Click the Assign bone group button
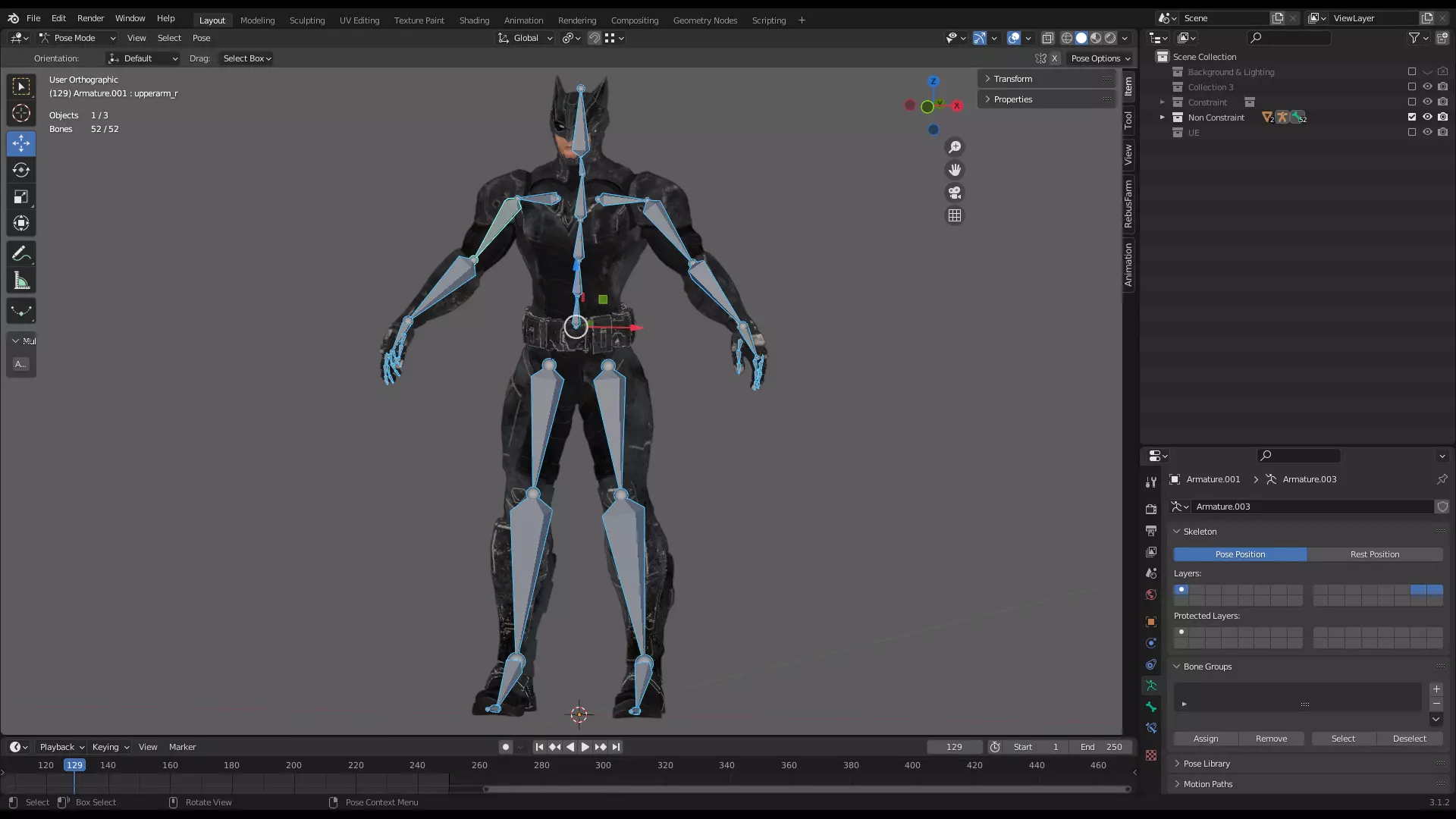Image resolution: width=1456 pixels, height=819 pixels. pos(1206,739)
